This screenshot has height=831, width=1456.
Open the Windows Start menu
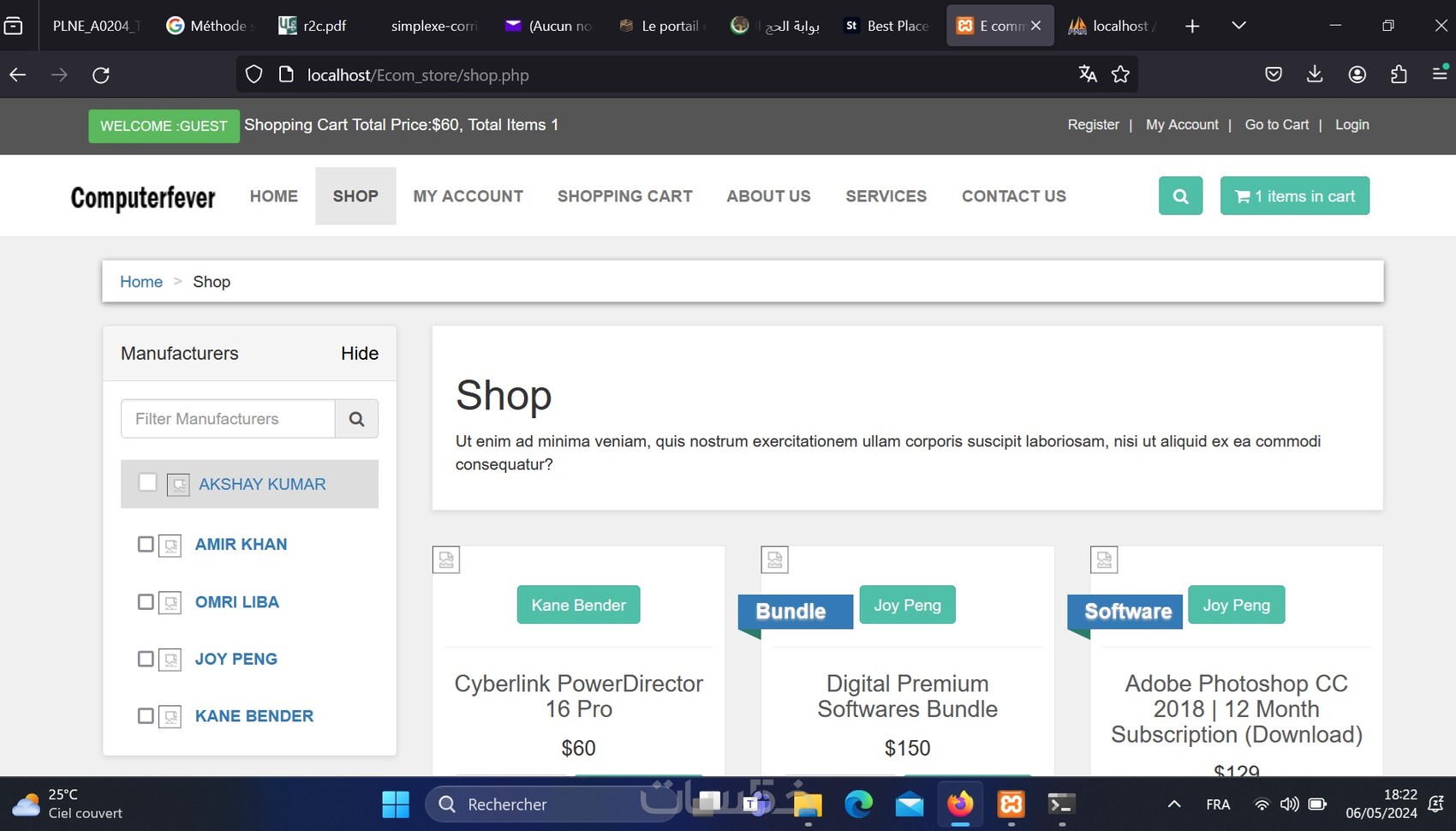395,804
